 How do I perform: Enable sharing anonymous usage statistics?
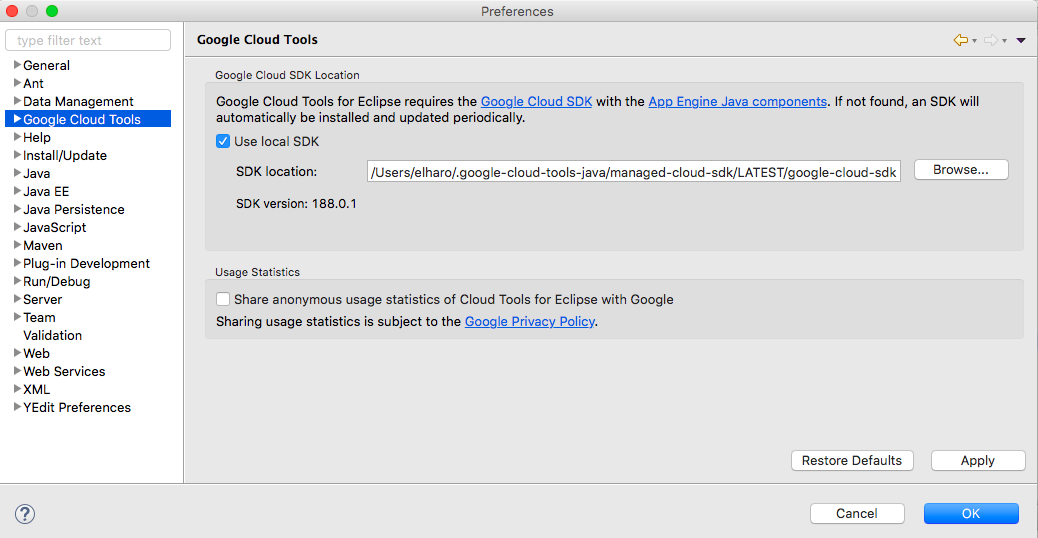223,299
